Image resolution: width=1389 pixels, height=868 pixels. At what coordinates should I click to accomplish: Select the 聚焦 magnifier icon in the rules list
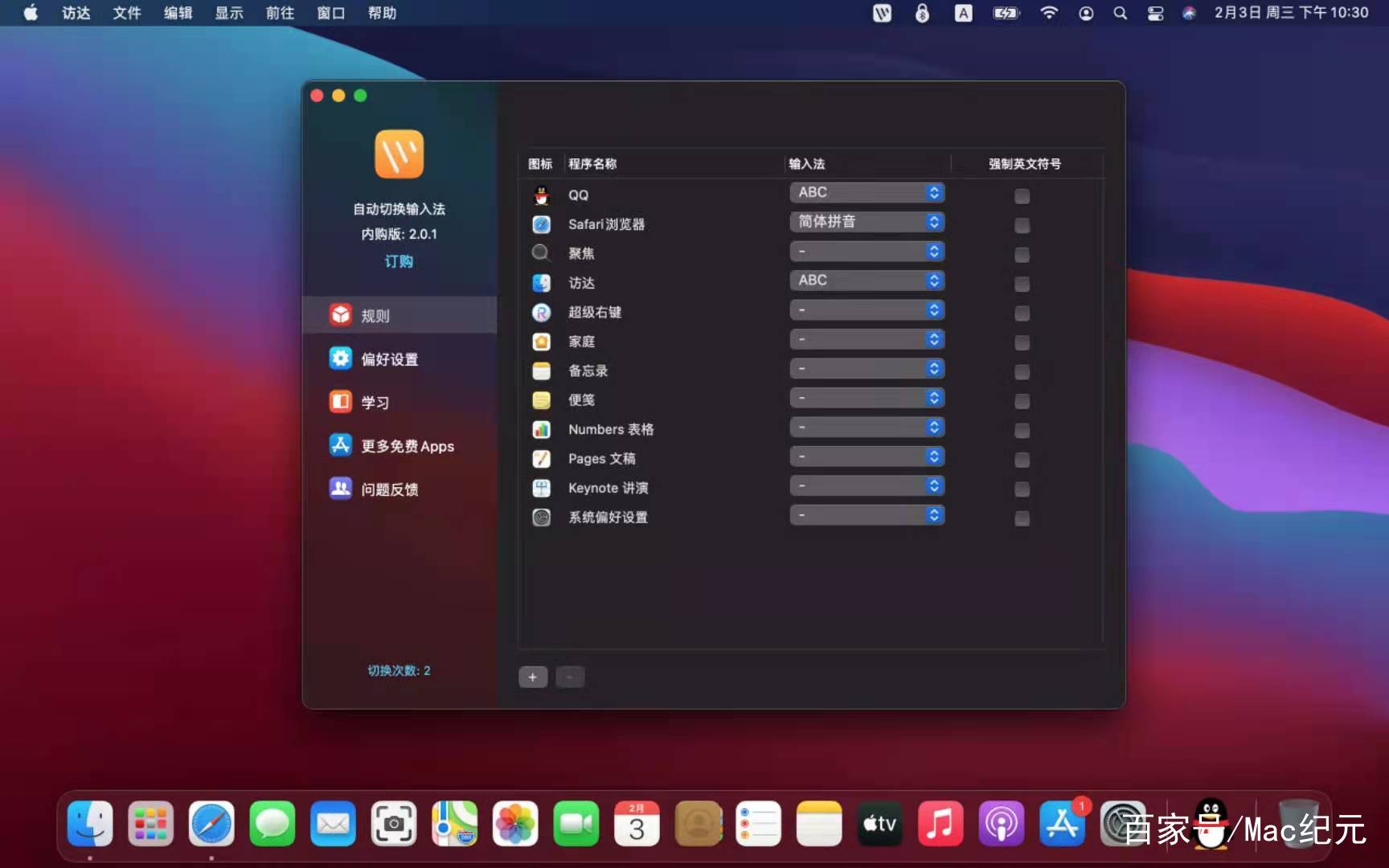click(542, 253)
